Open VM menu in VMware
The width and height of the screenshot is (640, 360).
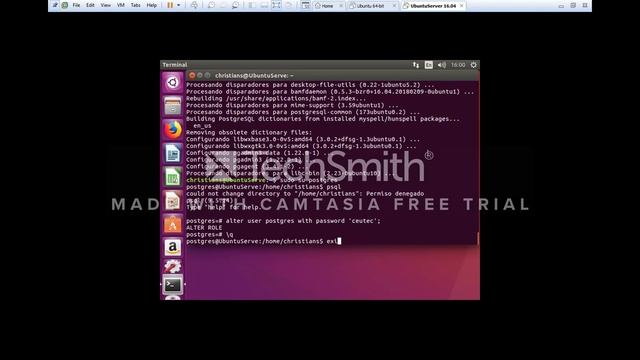pos(121,5)
